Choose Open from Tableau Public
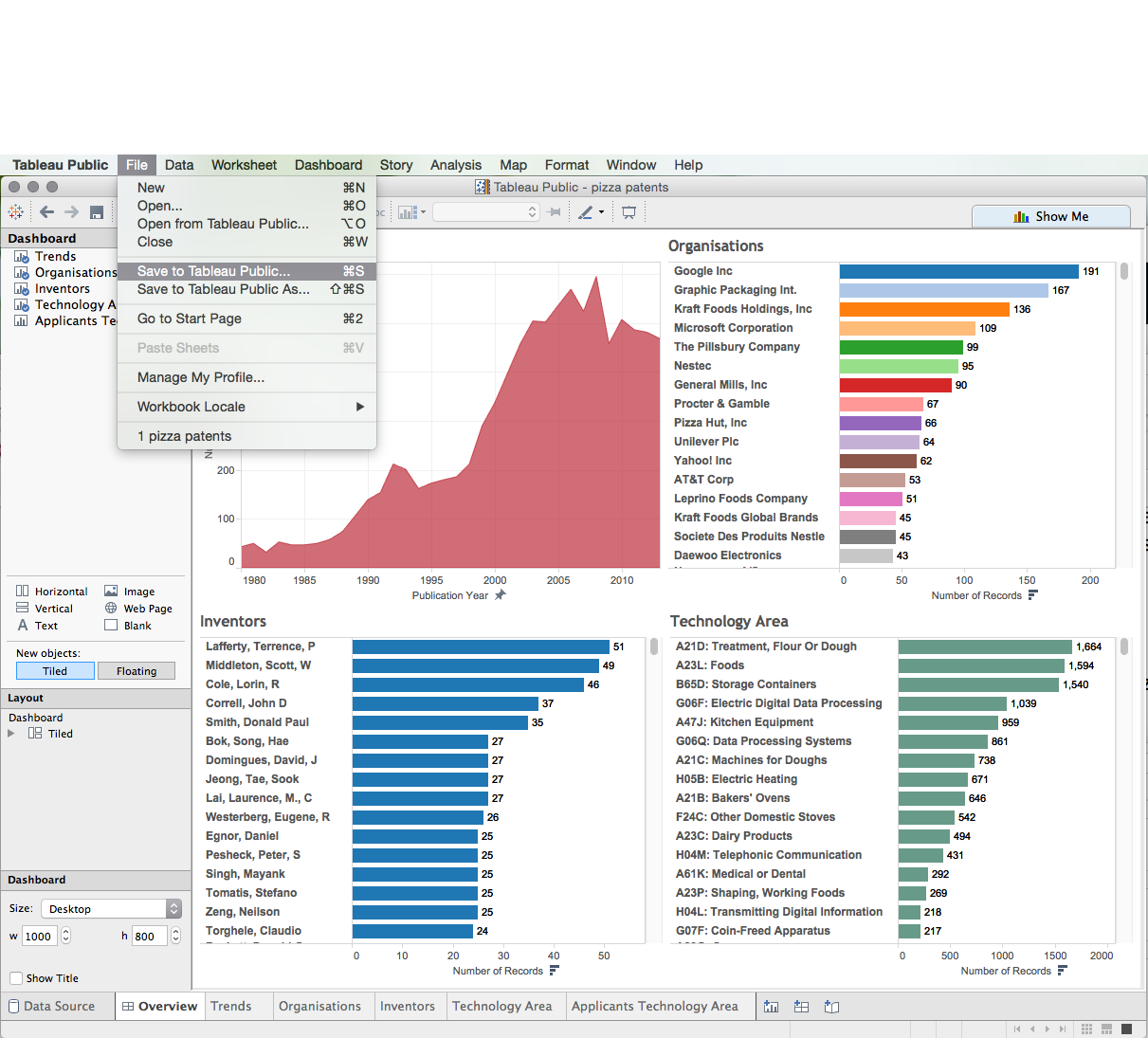 [x=246, y=224]
